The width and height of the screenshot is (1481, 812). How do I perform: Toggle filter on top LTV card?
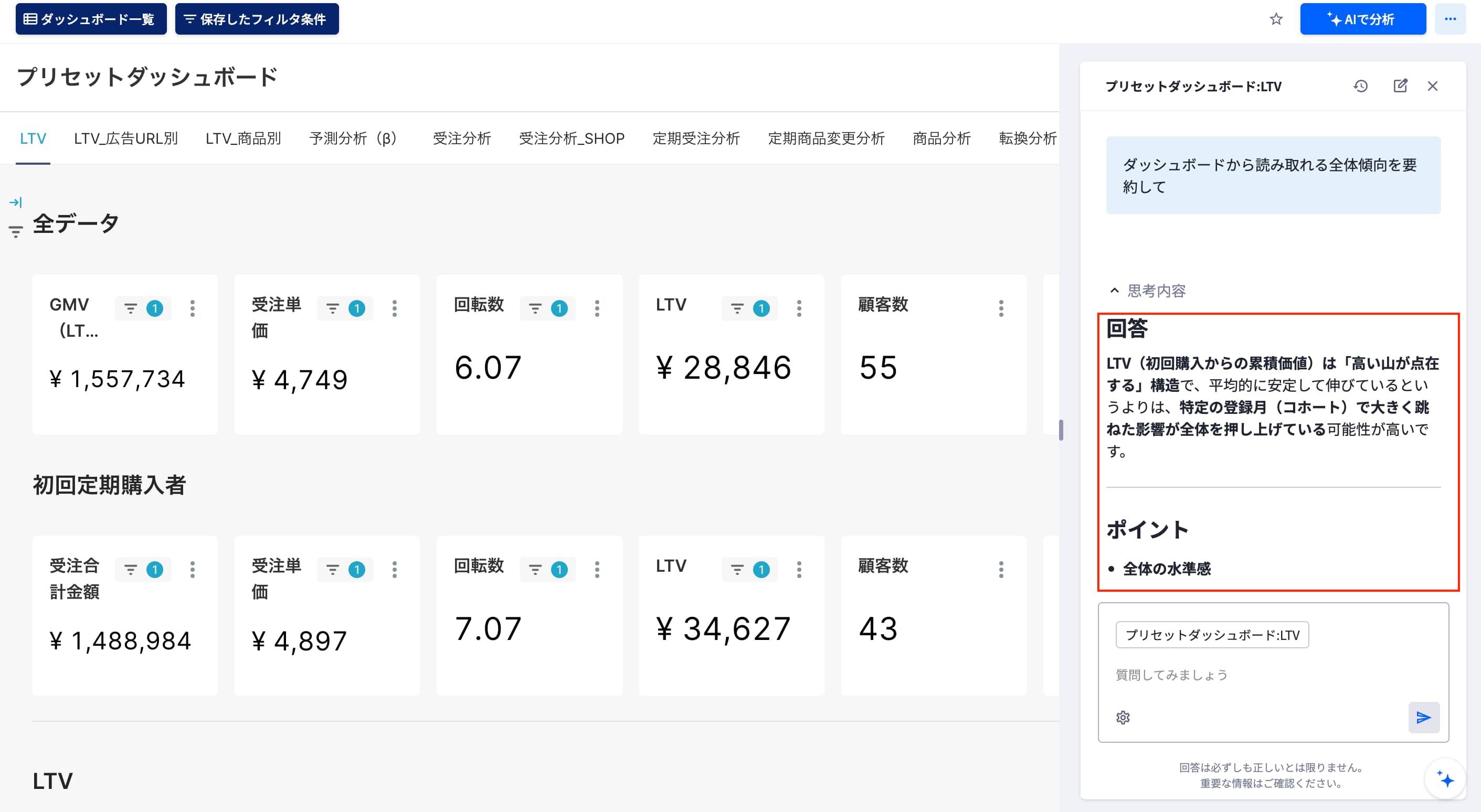coord(750,308)
